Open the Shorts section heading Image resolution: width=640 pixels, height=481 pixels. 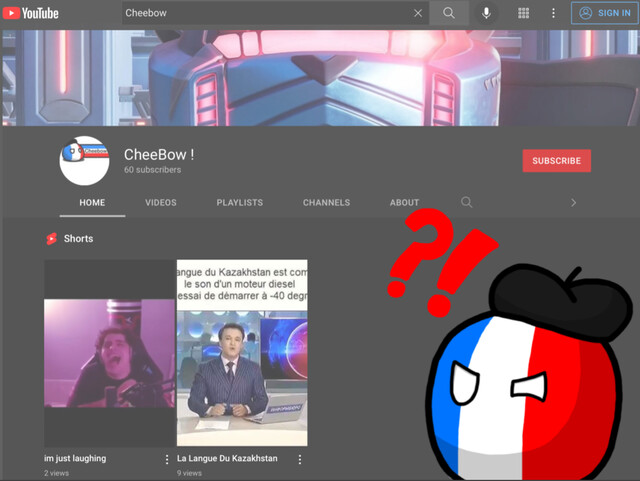tap(78, 238)
